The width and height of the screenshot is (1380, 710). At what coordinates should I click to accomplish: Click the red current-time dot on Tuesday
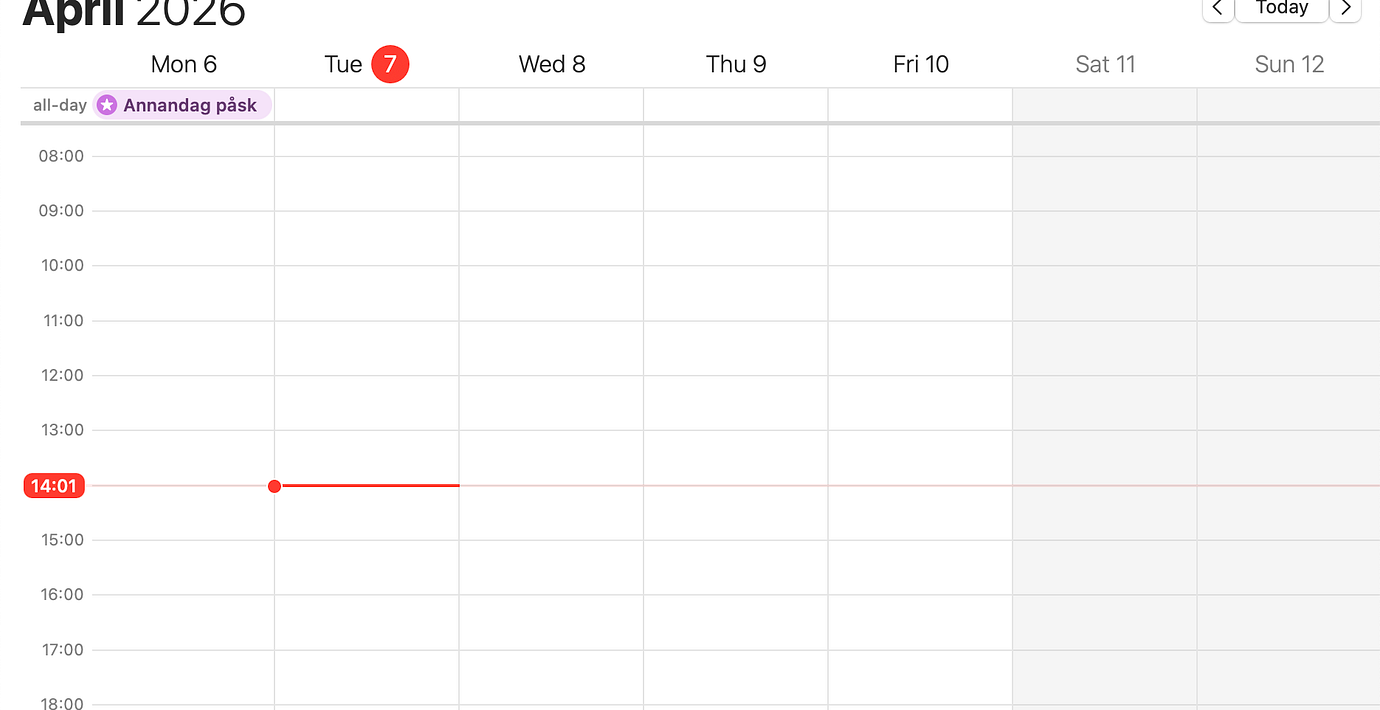274,486
